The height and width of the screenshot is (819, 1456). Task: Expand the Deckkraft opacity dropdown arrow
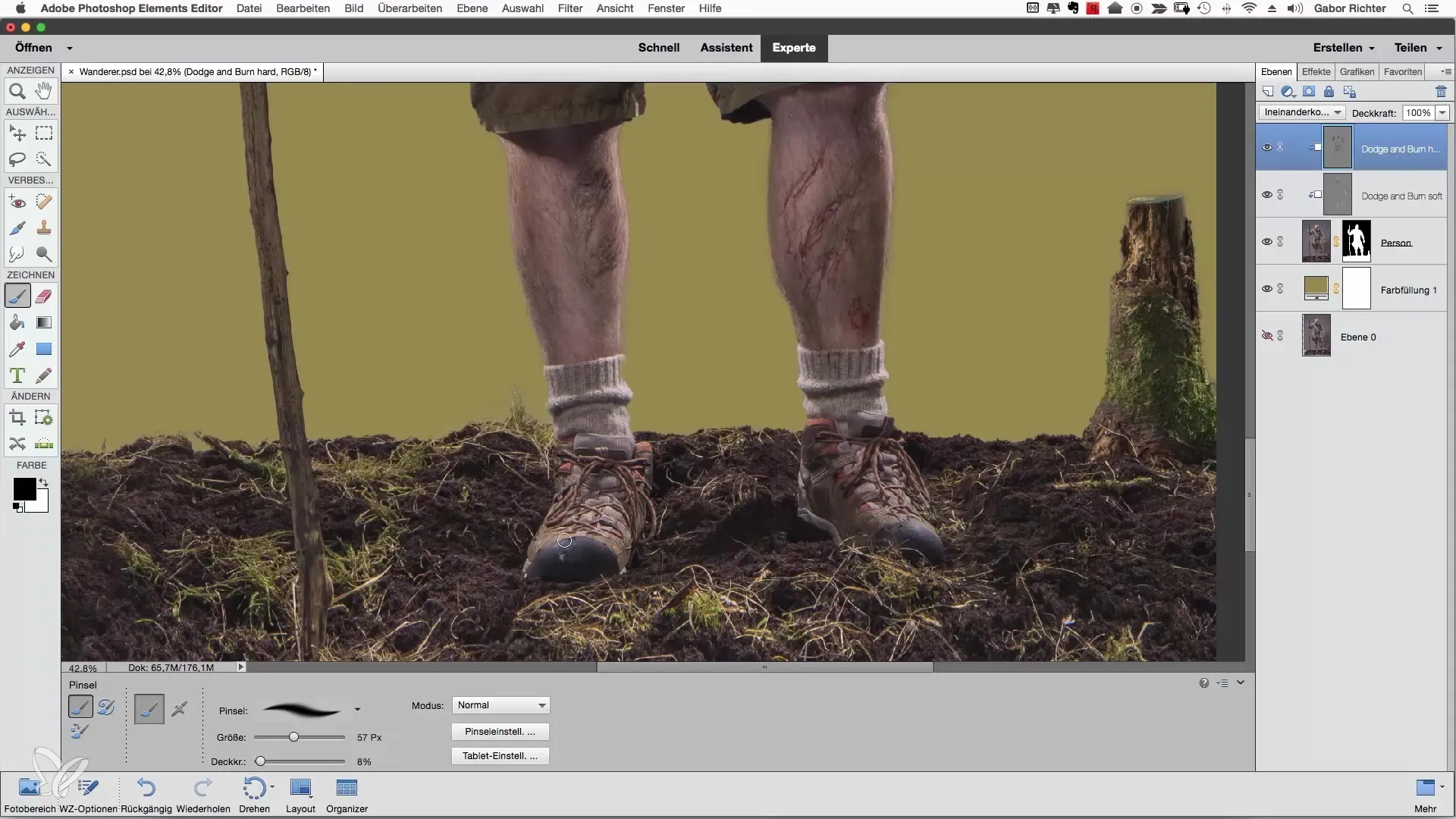[x=1442, y=112]
